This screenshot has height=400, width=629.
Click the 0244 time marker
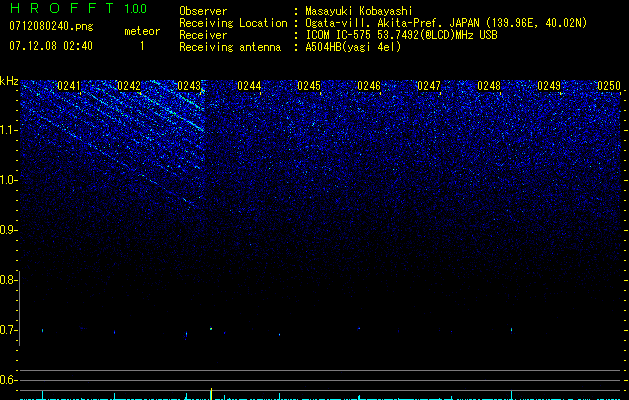pos(249,86)
